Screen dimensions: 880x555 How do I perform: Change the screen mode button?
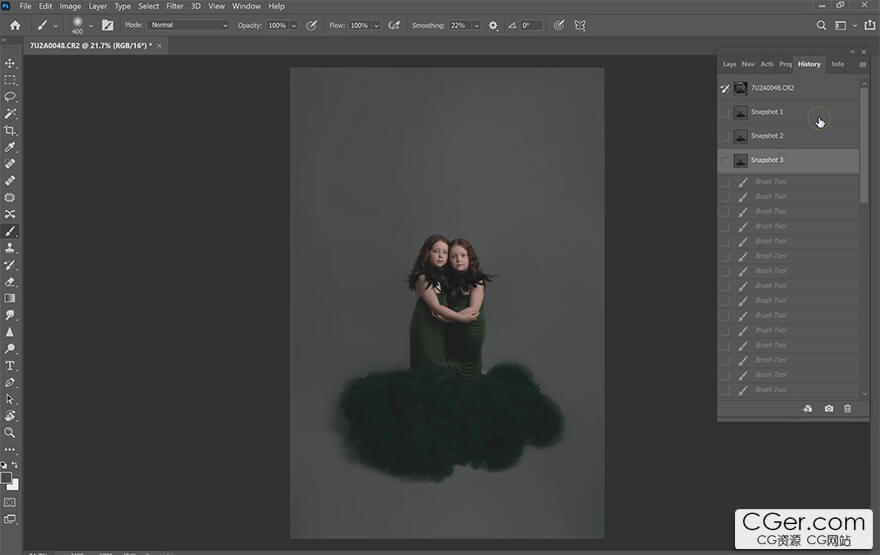(x=10, y=519)
